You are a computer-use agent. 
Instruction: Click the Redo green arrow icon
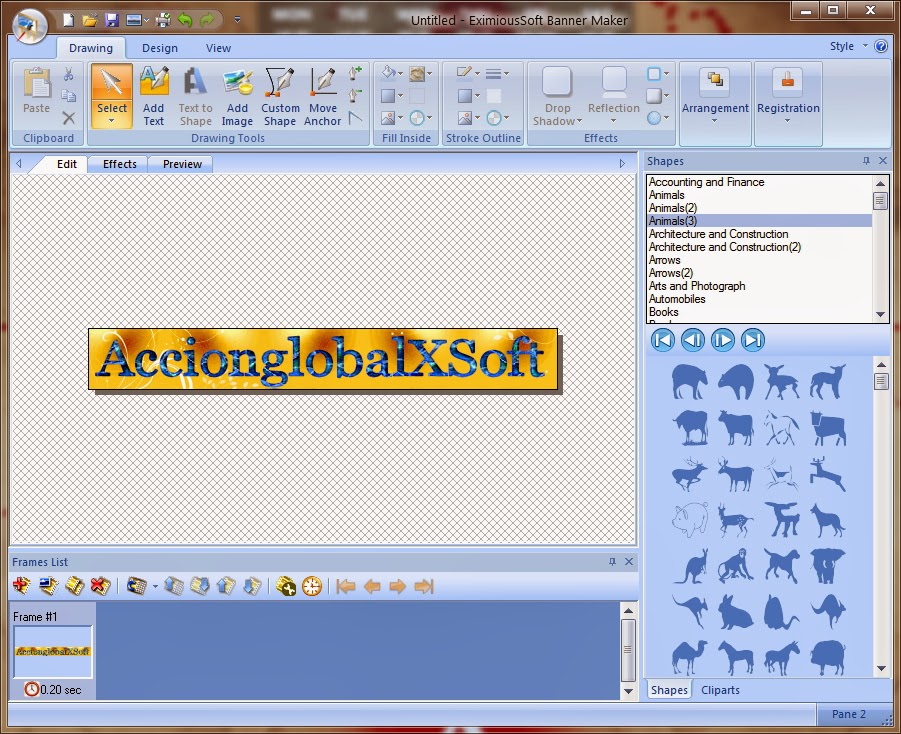coord(207,20)
